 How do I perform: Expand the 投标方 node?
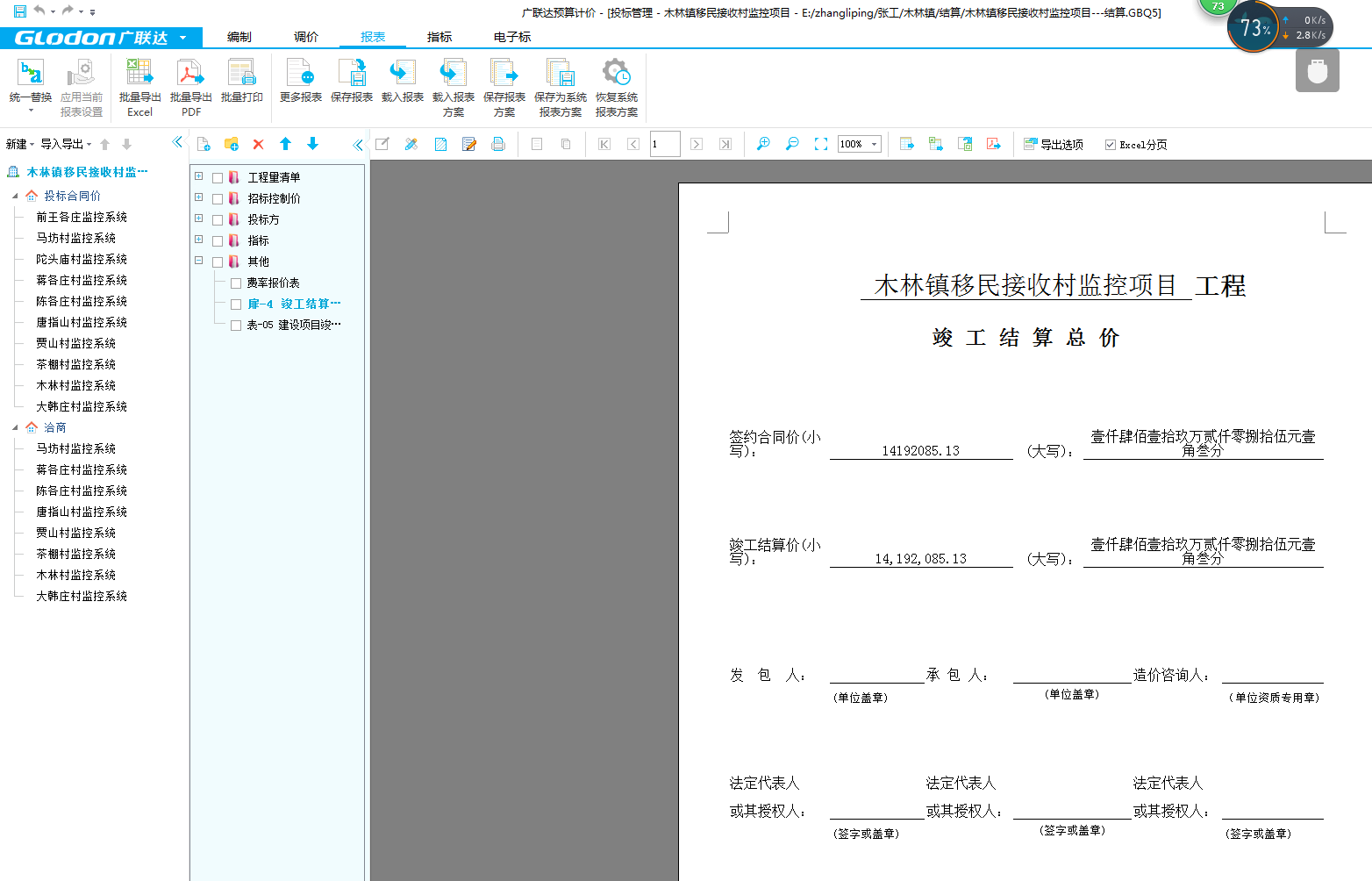pyautogui.click(x=198, y=218)
